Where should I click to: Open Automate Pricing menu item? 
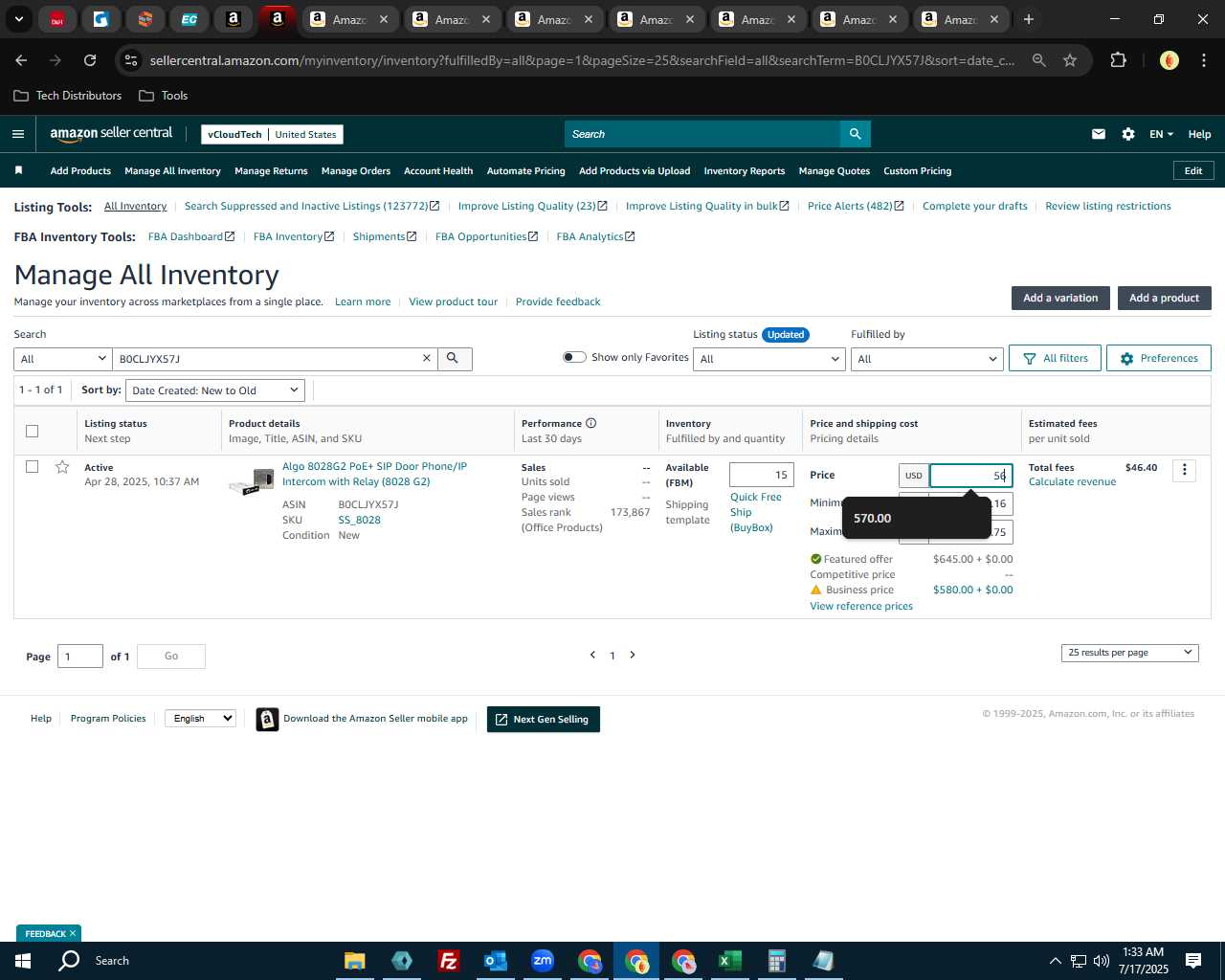pos(525,171)
